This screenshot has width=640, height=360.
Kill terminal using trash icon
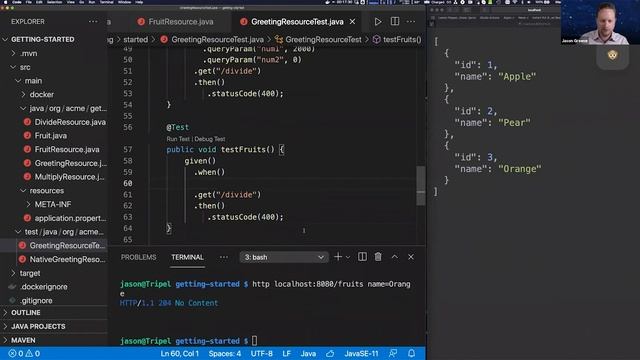click(x=378, y=257)
